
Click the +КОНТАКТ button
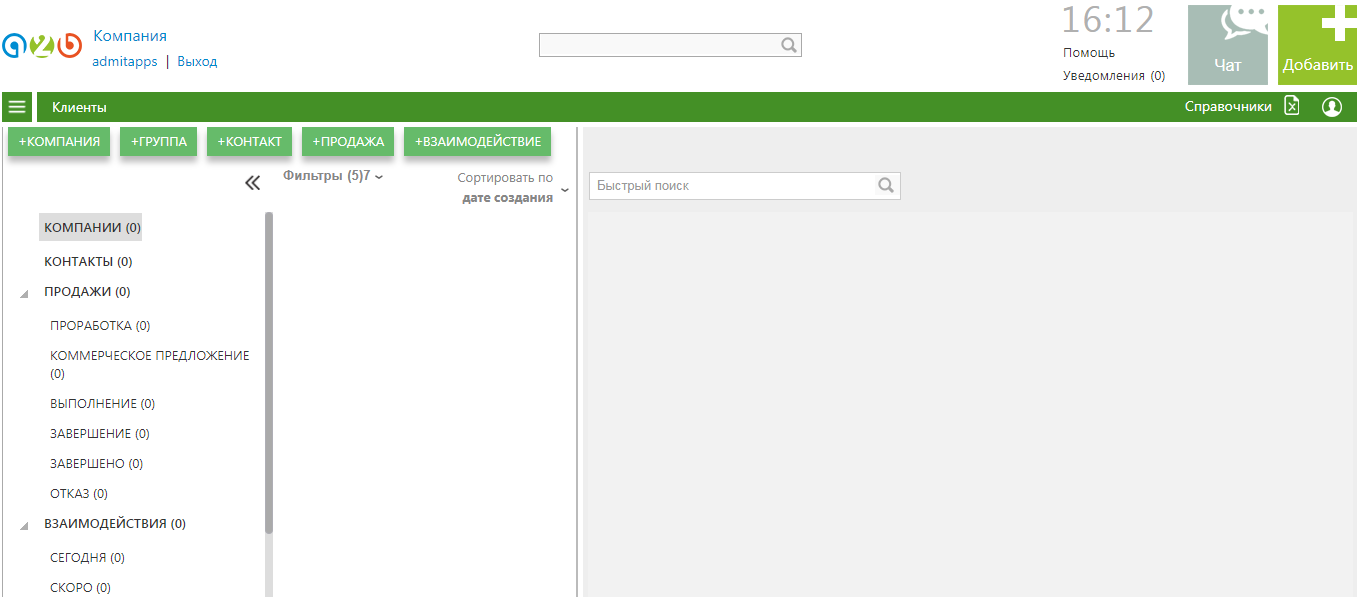(249, 142)
